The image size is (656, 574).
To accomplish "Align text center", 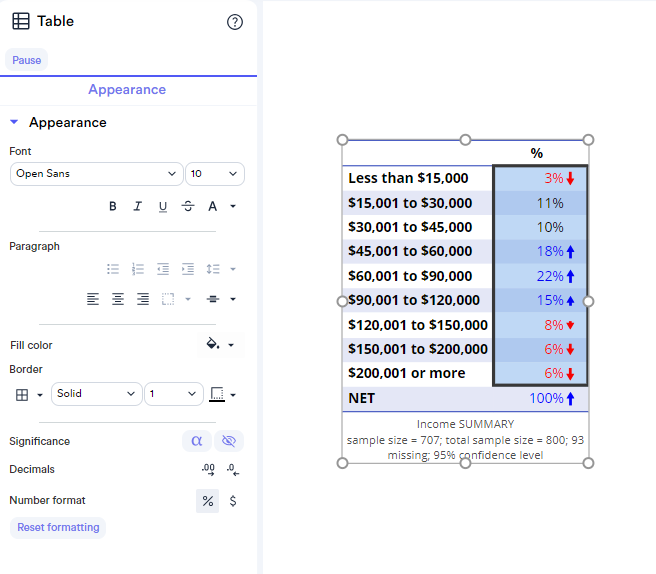I will click(x=118, y=299).
